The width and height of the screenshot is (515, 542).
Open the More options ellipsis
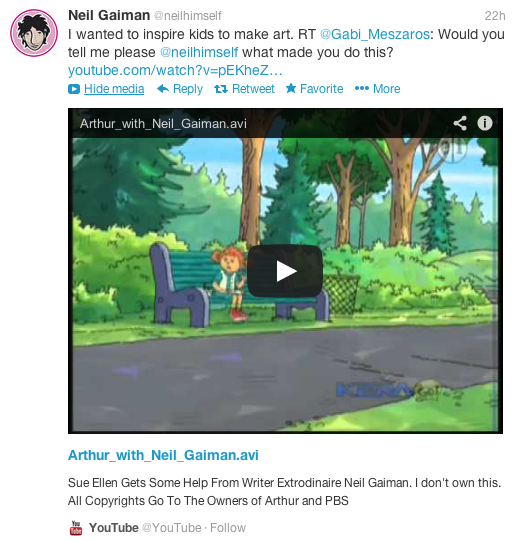point(362,88)
